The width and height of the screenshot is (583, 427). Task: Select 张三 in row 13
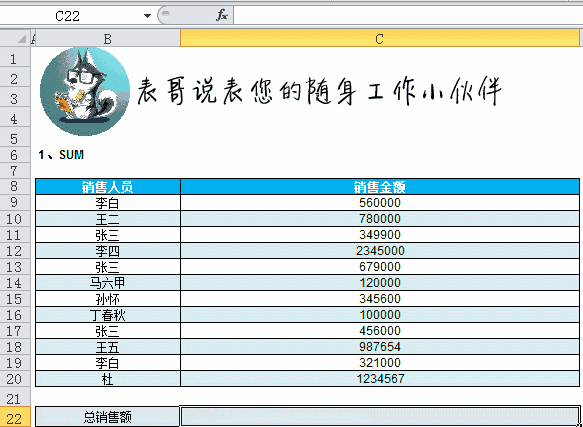(108, 267)
